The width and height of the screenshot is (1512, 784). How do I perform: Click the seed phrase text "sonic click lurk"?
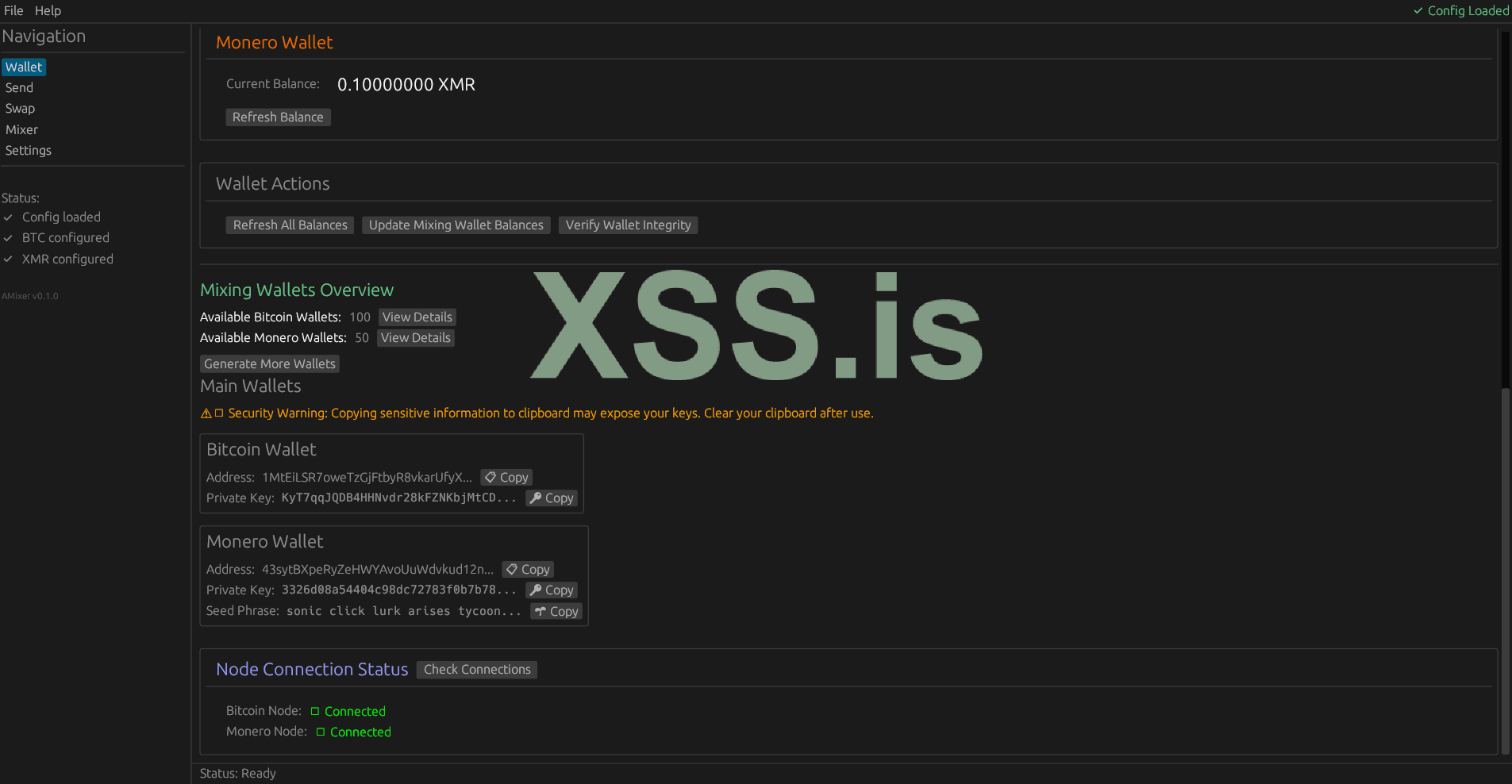point(344,611)
